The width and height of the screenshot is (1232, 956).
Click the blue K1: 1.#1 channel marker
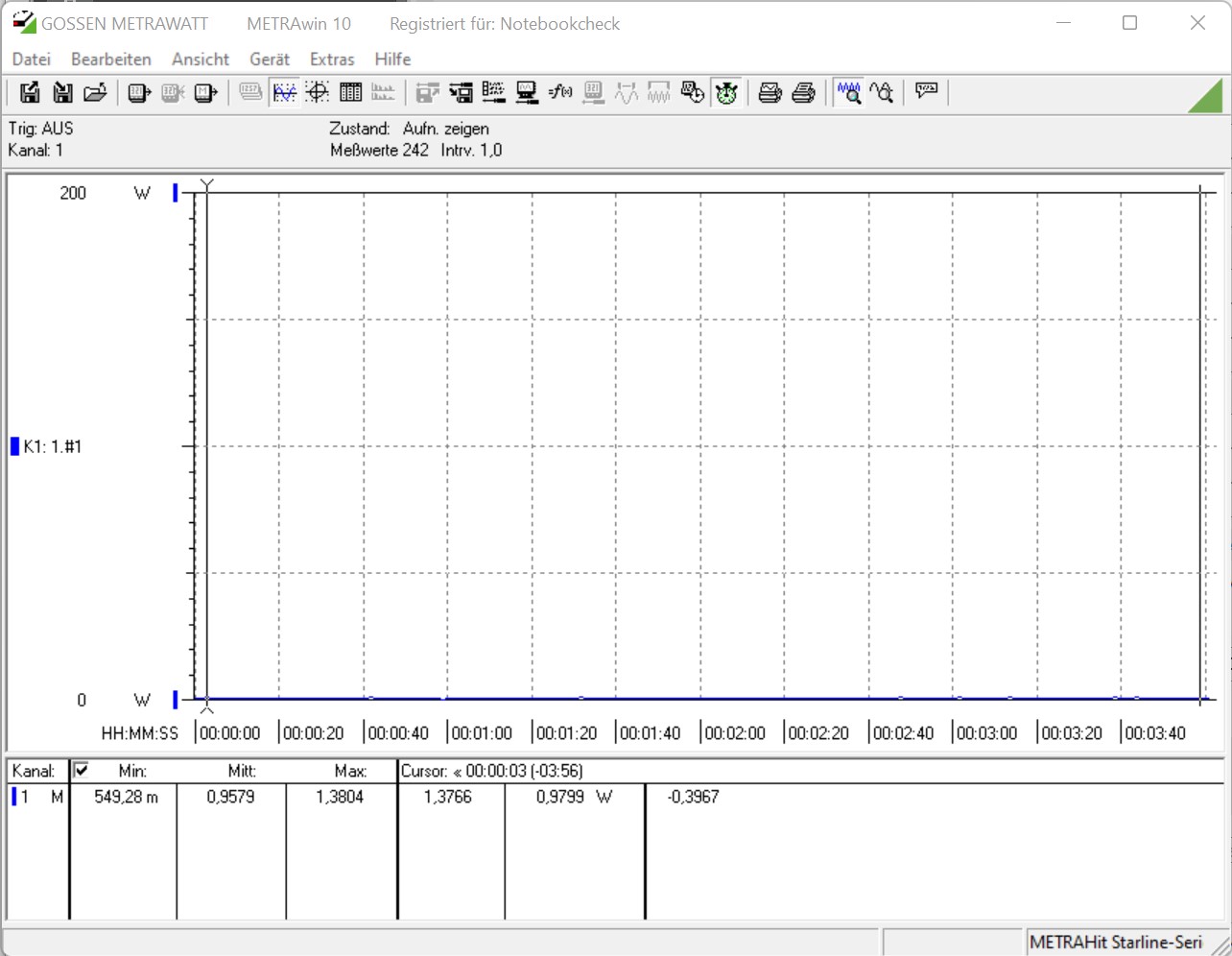[x=14, y=446]
